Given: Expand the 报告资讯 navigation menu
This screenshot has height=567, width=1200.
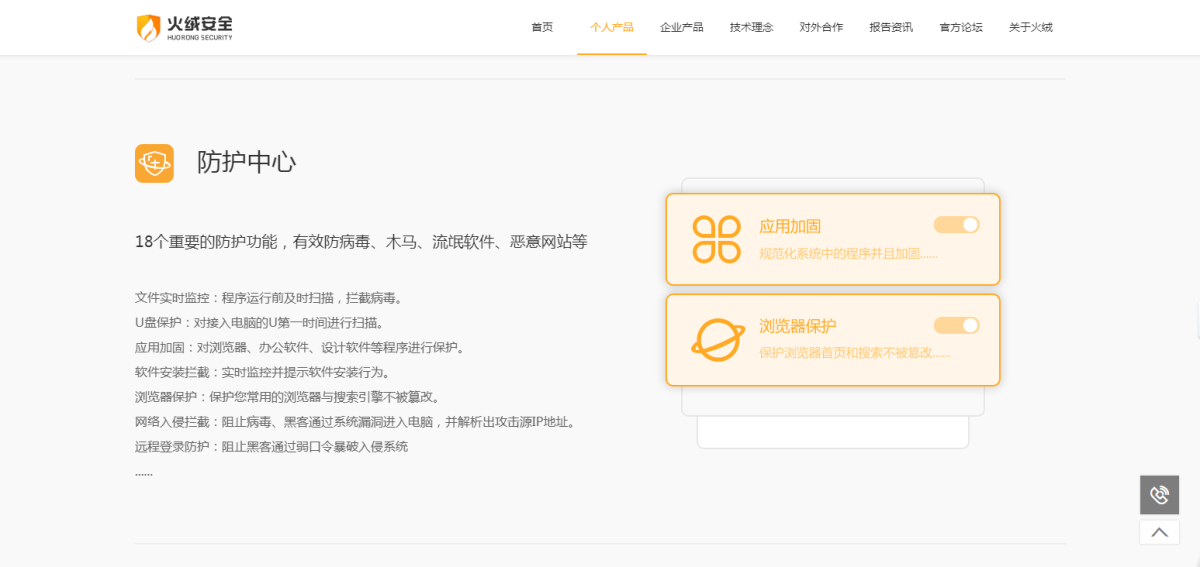Looking at the screenshot, I should (891, 27).
